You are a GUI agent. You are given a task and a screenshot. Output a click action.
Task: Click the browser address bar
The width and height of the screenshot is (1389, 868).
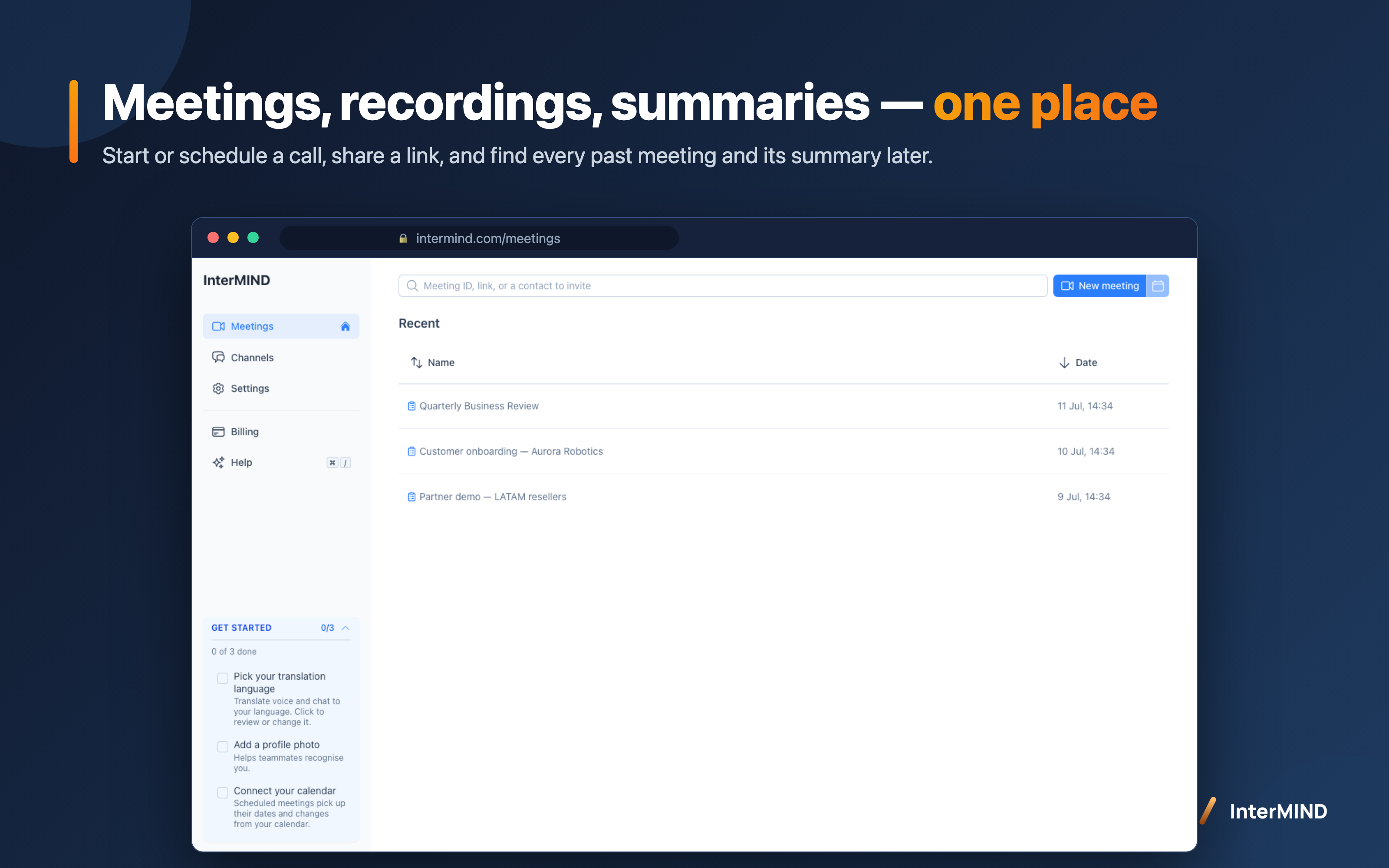[479, 238]
